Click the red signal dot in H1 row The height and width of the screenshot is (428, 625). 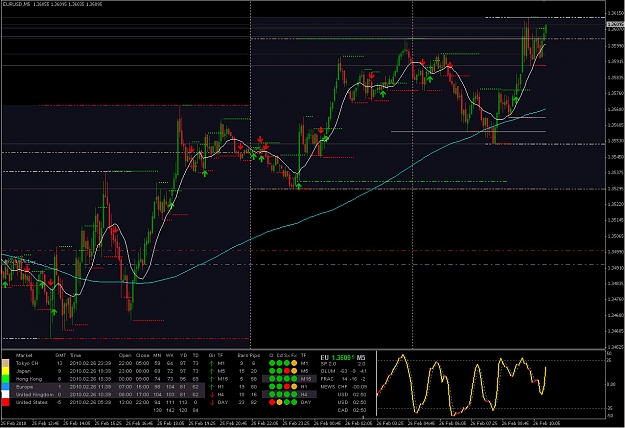point(287,387)
